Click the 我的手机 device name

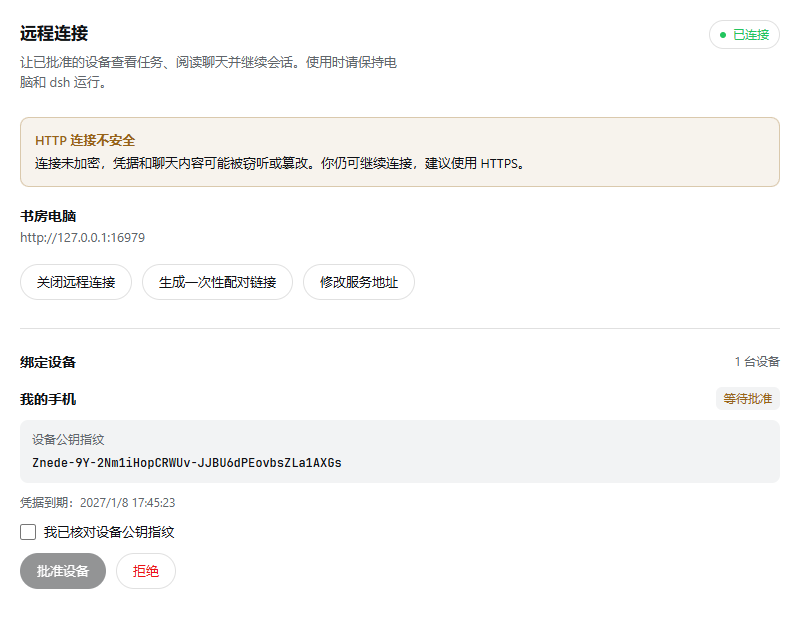[48, 399]
